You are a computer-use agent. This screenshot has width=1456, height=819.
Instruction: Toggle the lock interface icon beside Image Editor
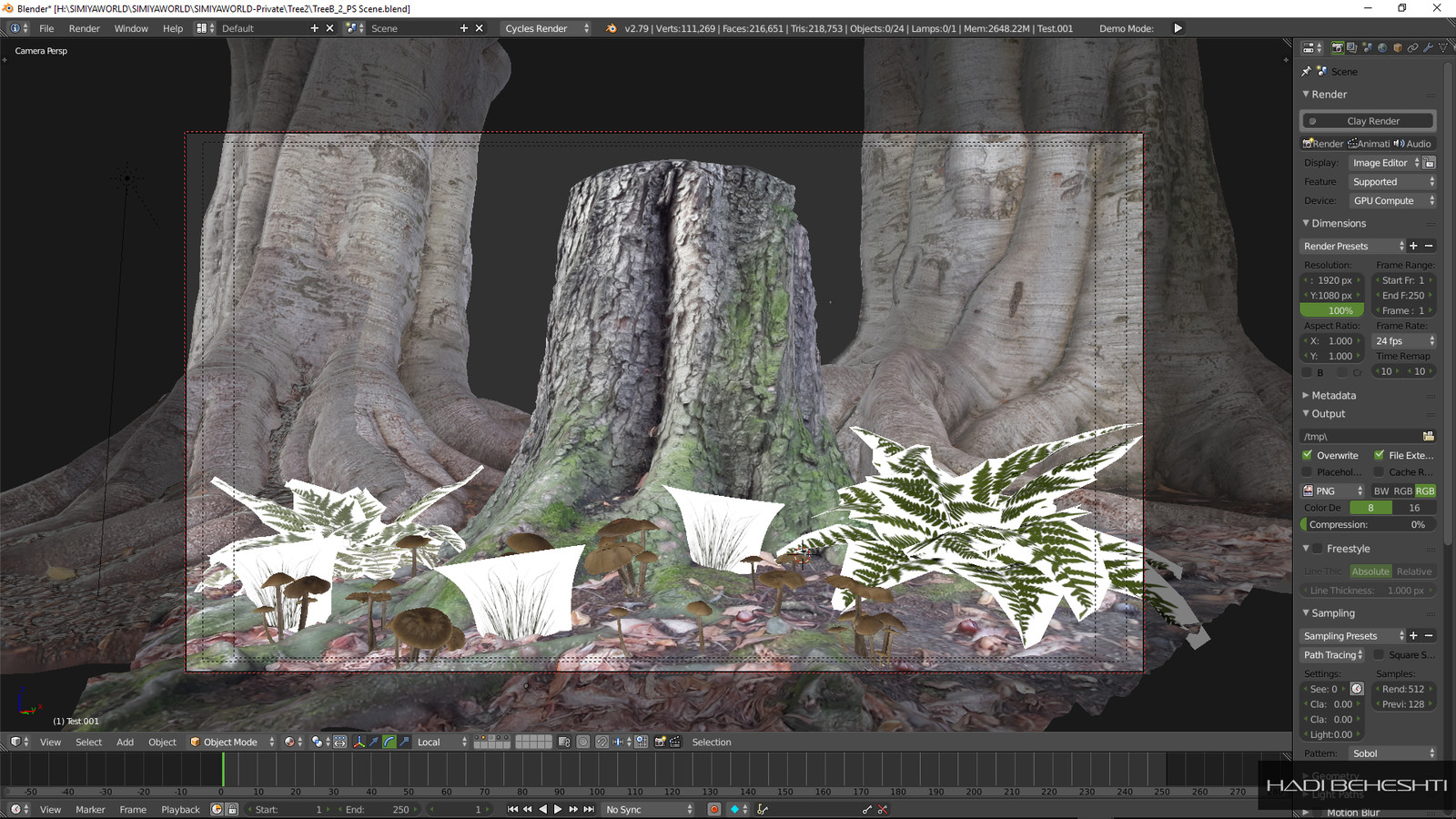pos(1429,163)
